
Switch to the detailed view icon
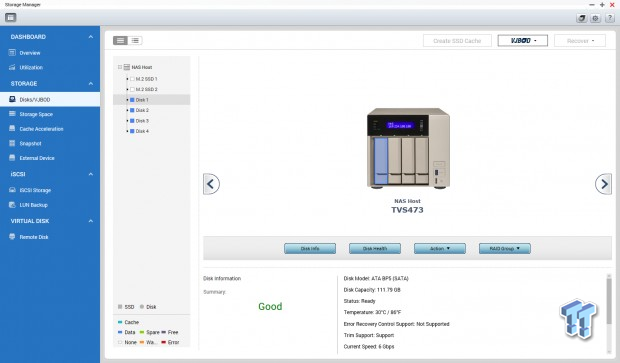point(120,40)
